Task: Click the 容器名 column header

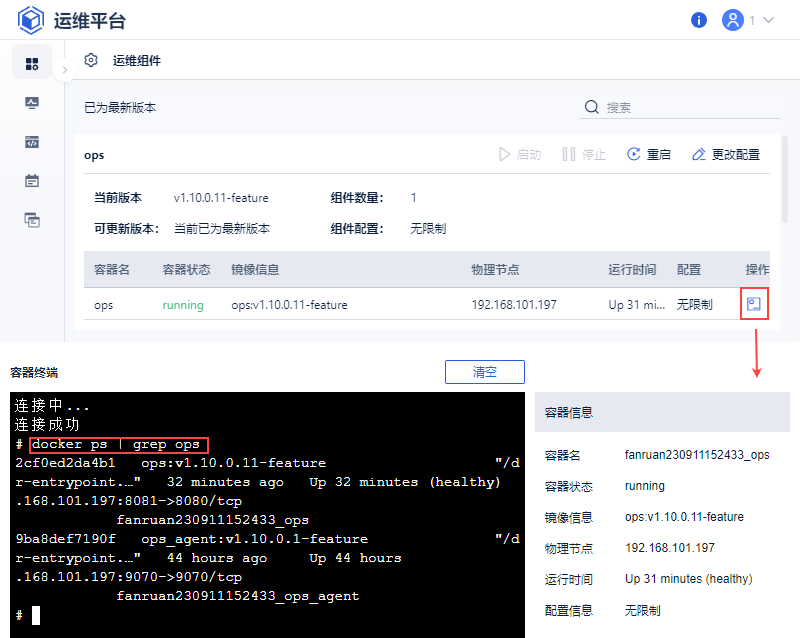Action: pos(112,269)
